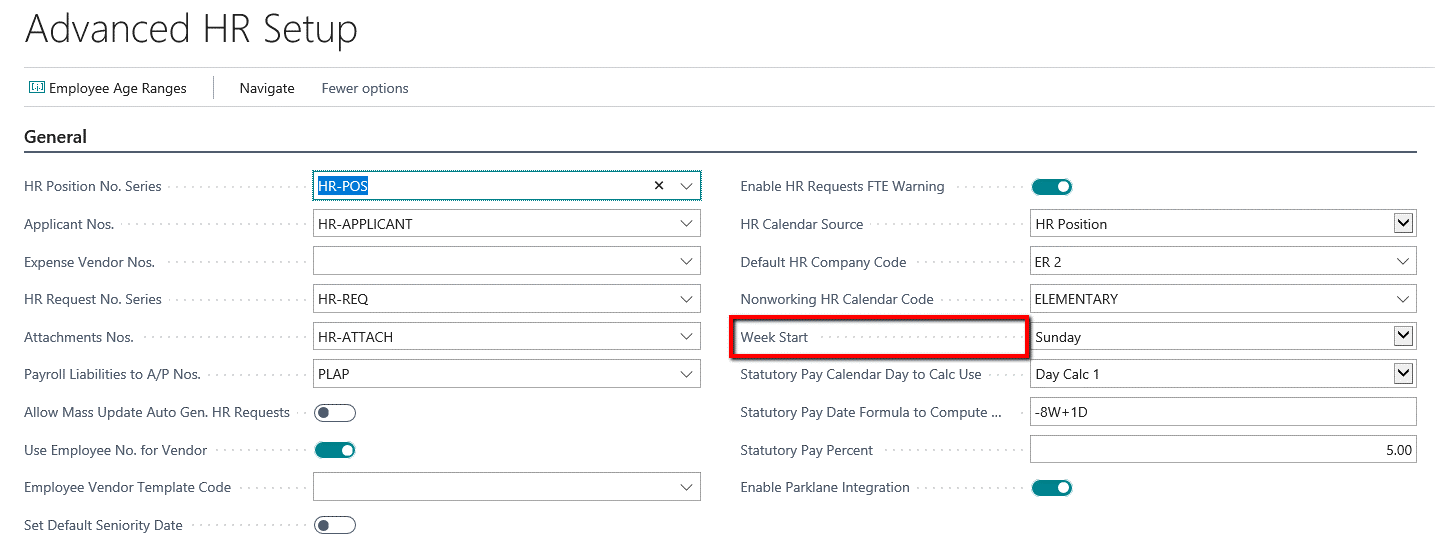Viewport: 1435px width, 553px height.
Task: Open the Navigate menu
Action: [x=267, y=88]
